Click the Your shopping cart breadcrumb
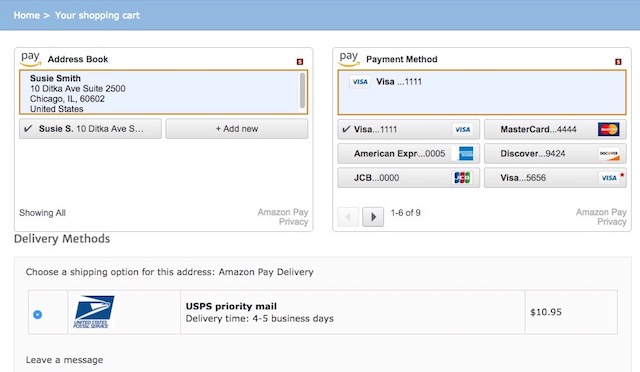 pyautogui.click(x=97, y=16)
